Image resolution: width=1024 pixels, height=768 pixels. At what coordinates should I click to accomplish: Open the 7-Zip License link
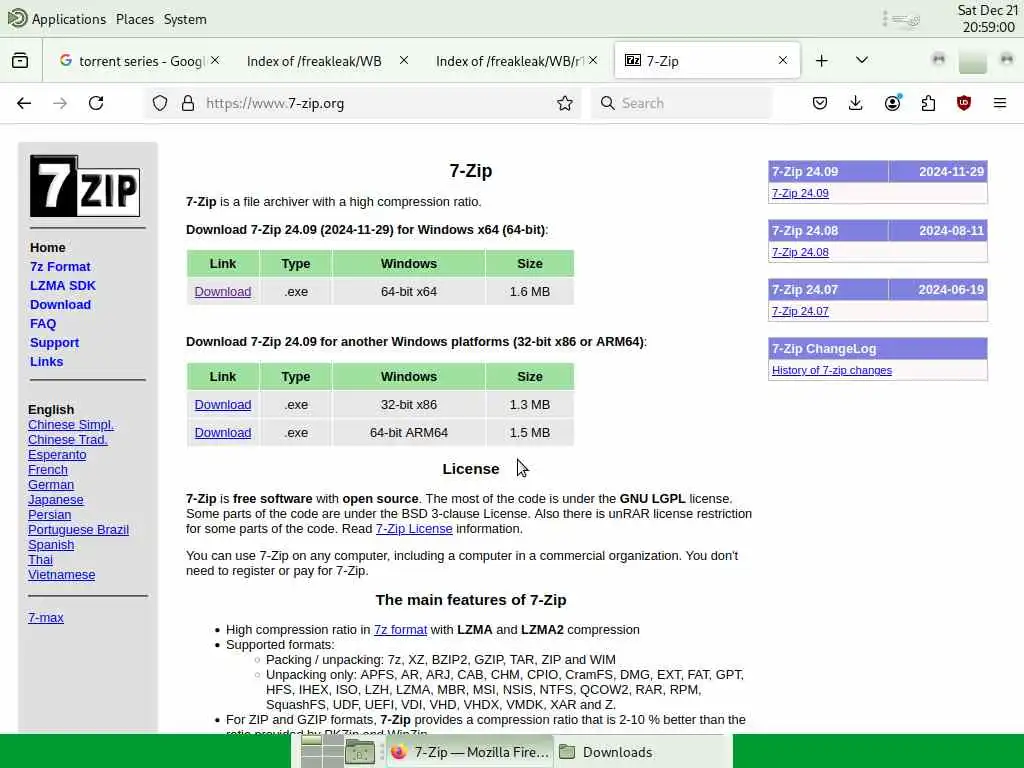click(414, 528)
